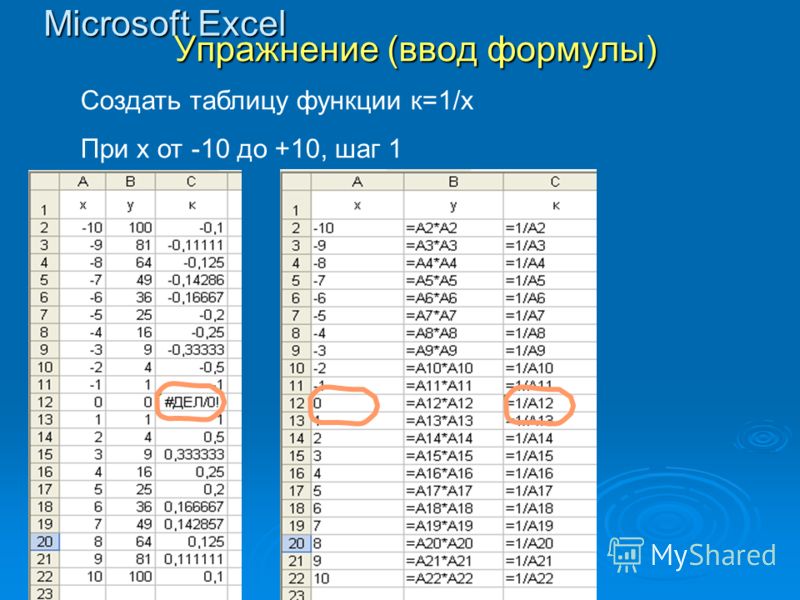The height and width of the screenshot is (600, 800).
Task: Click formula cell =A22*A22
Action: [454, 579]
